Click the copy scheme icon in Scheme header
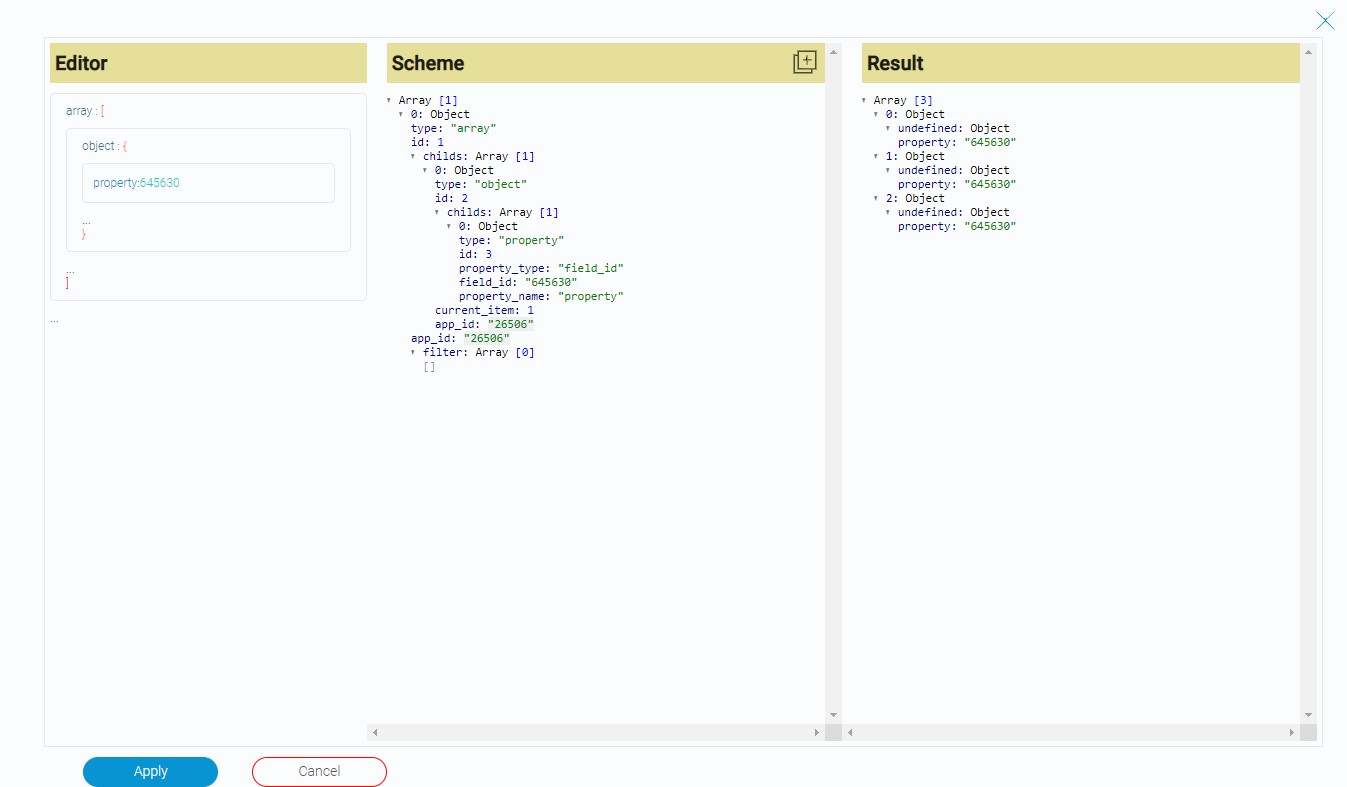This screenshot has height=787, width=1347. [804, 62]
